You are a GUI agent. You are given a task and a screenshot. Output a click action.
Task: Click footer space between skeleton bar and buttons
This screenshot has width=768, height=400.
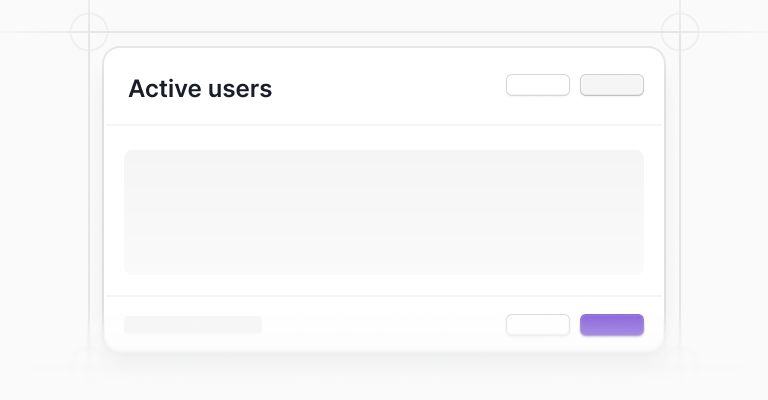[x=384, y=325]
